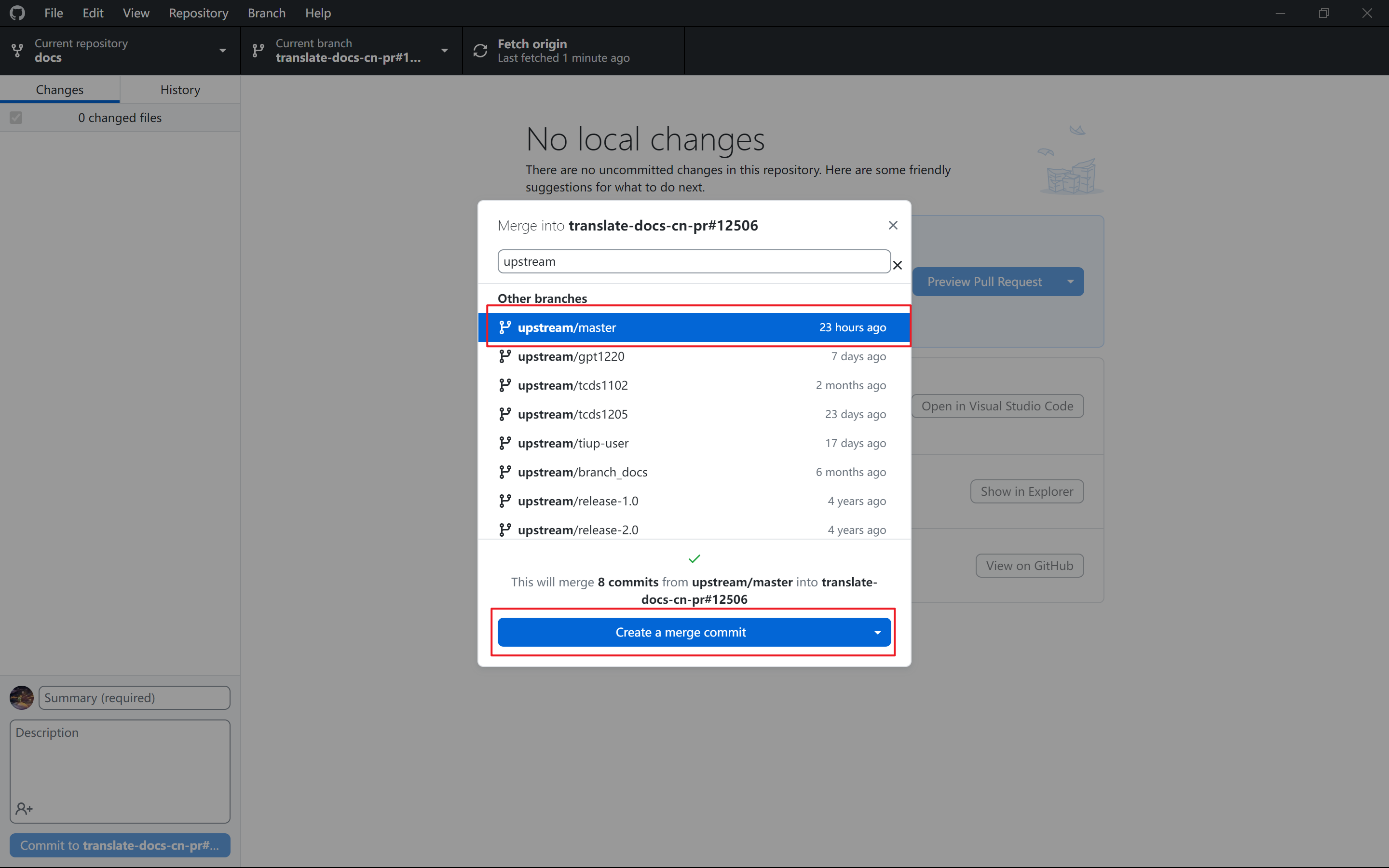1389x868 pixels.
Task: Click the Fetch origin sync icon
Action: (480, 51)
